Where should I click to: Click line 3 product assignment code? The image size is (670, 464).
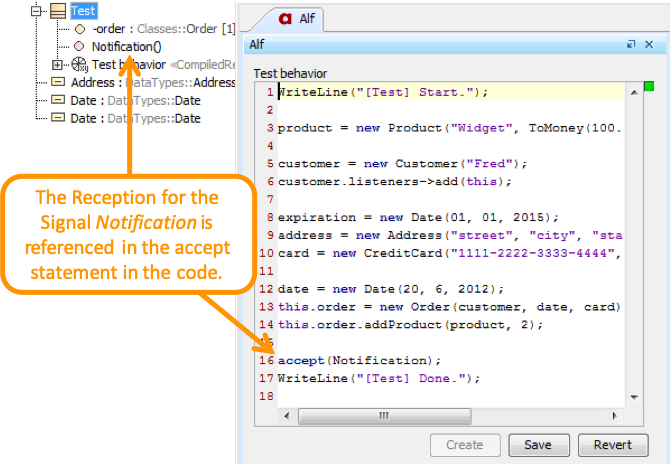(x=449, y=128)
